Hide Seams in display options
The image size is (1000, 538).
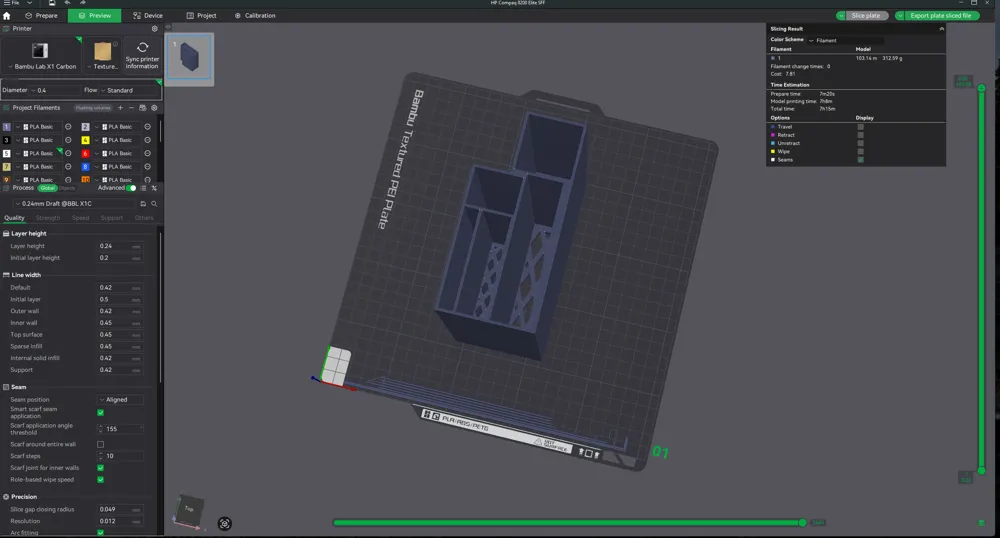860,160
